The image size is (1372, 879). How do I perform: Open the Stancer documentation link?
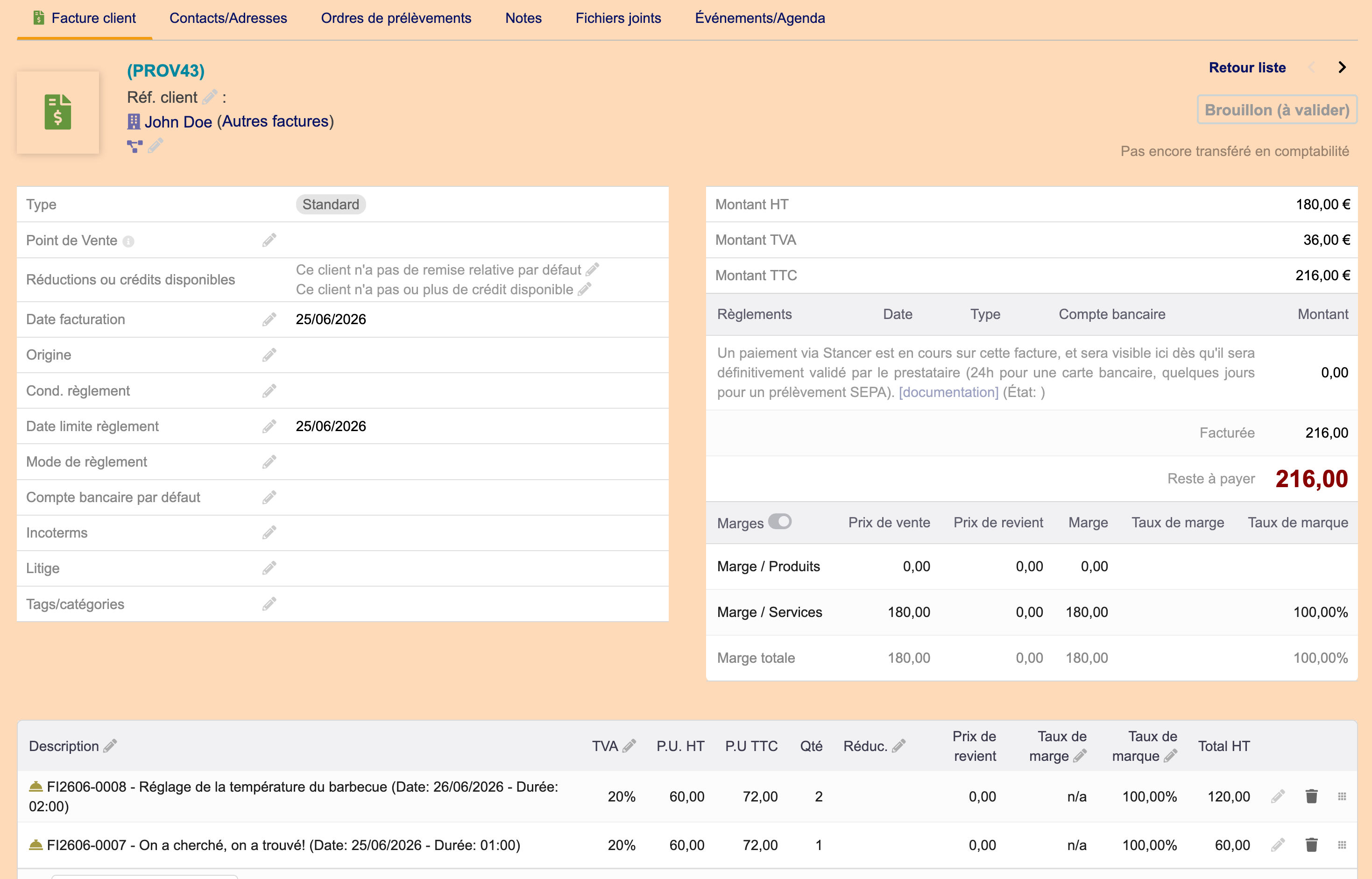[948, 392]
